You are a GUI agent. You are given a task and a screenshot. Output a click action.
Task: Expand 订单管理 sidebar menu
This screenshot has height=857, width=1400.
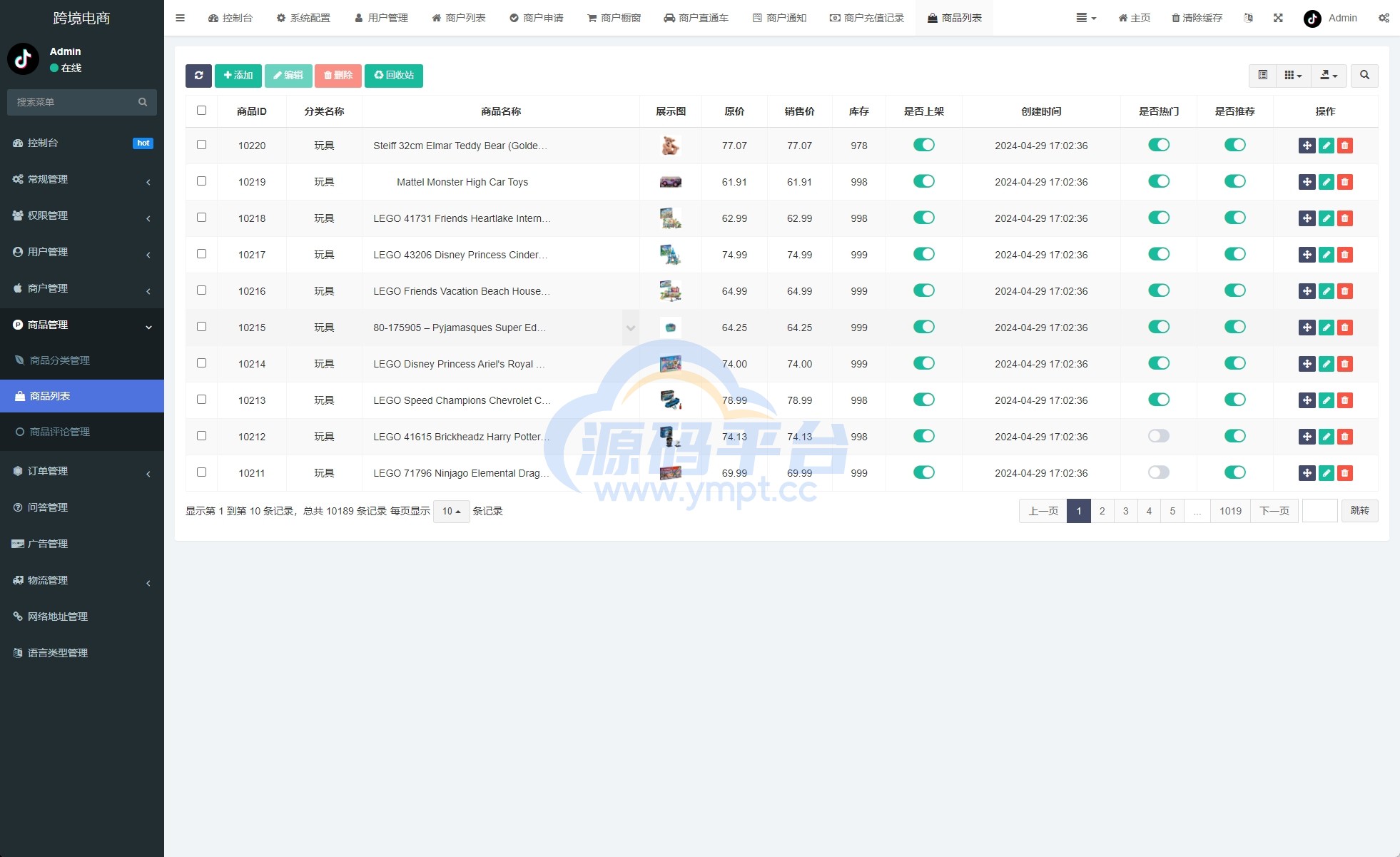pyautogui.click(x=82, y=472)
